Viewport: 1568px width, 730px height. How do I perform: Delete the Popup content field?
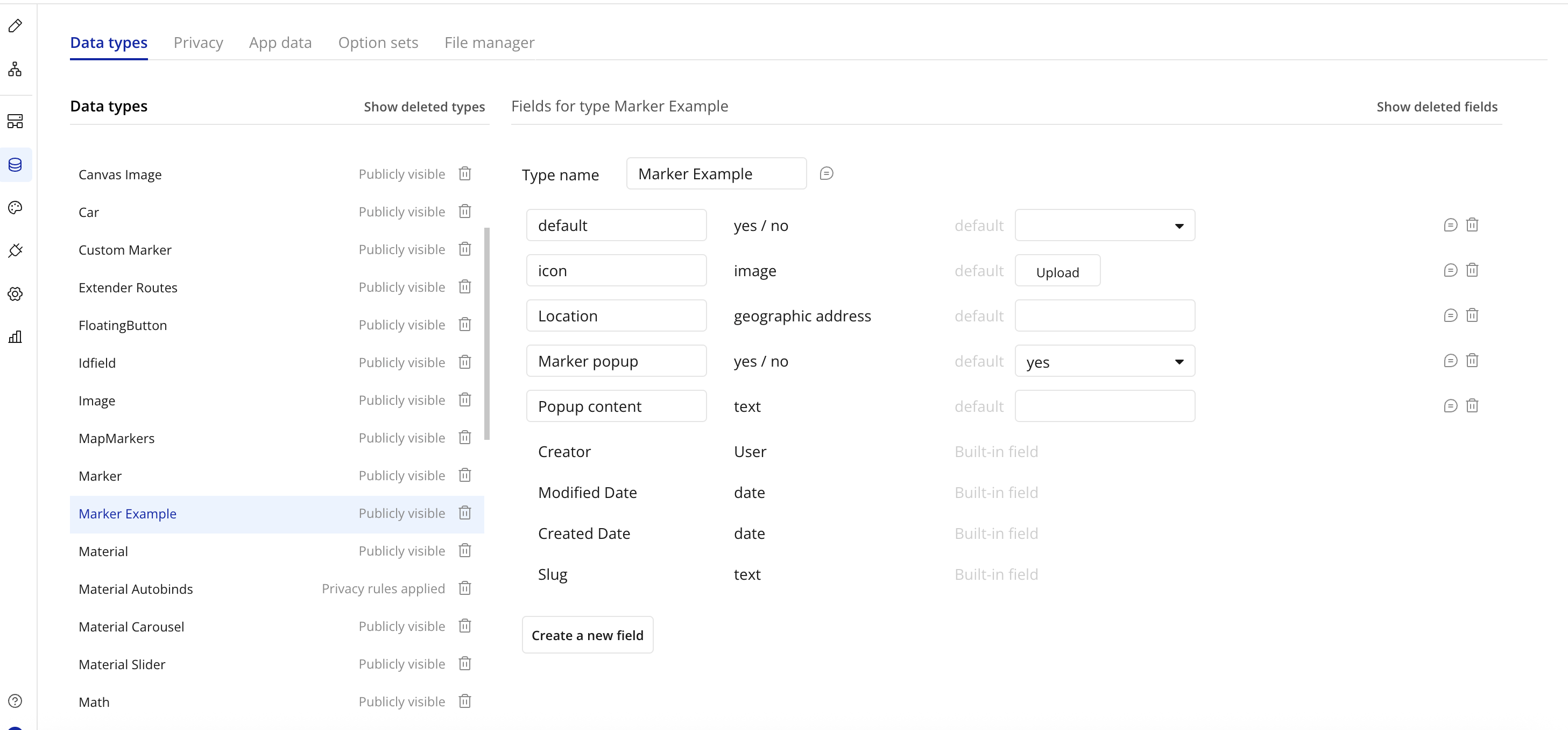pos(1472,405)
